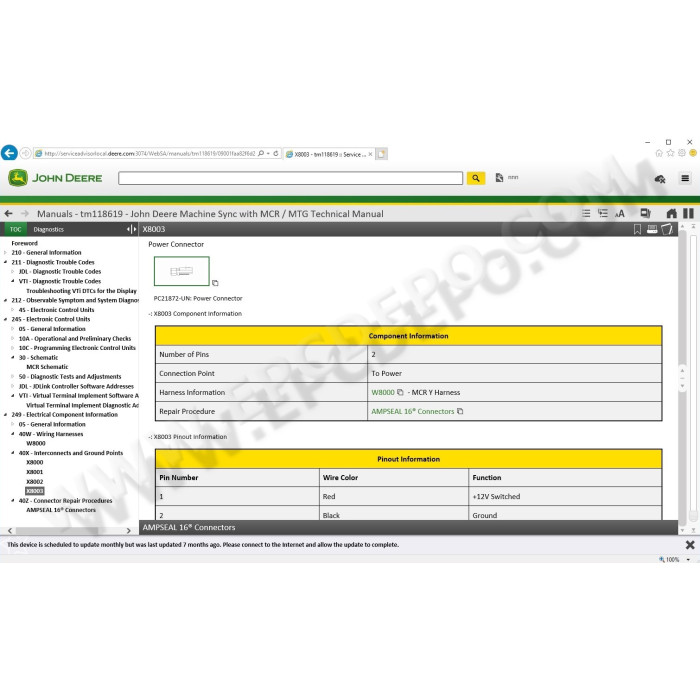700x700 pixels.
Task: Expand JDL - Diagnostic Trouble Codes
Action: [12, 271]
